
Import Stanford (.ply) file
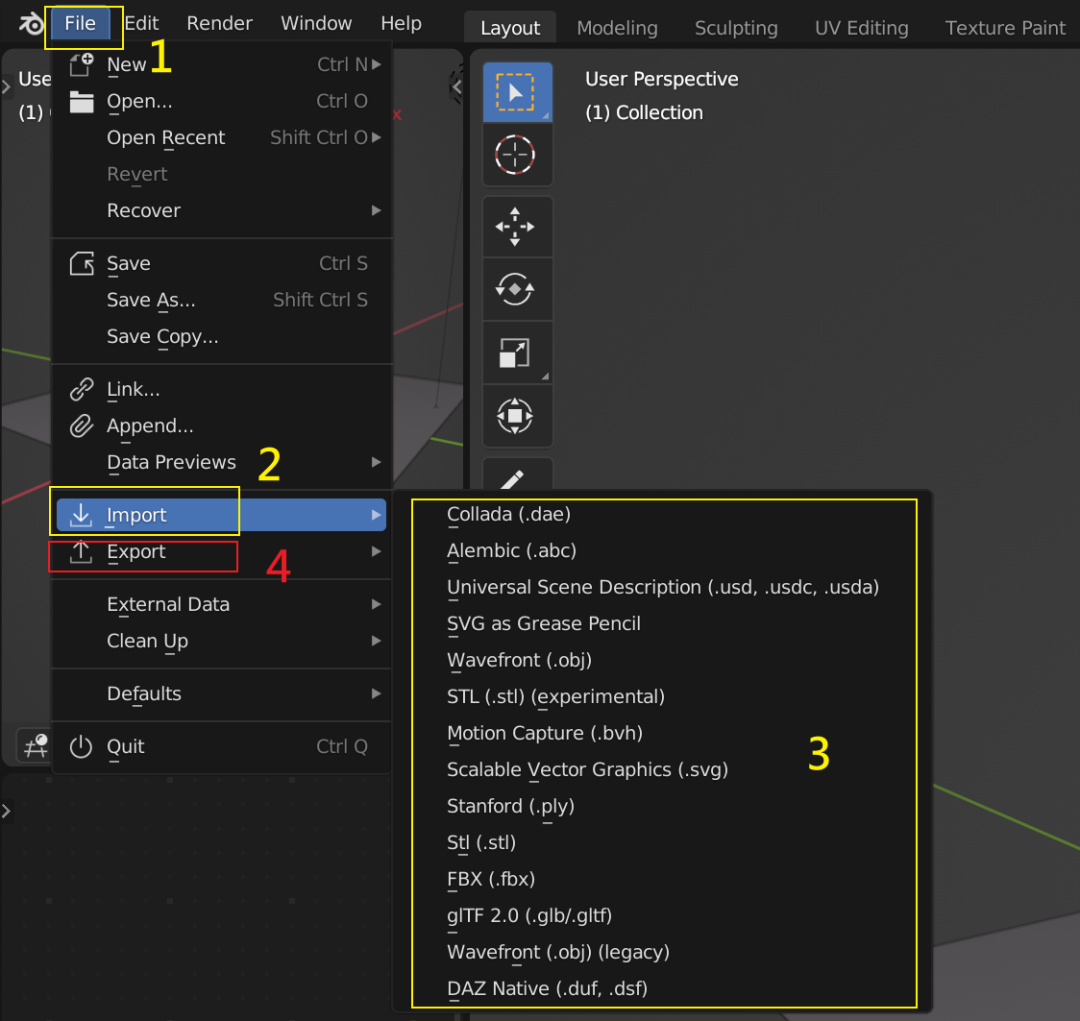pyautogui.click(x=665, y=806)
